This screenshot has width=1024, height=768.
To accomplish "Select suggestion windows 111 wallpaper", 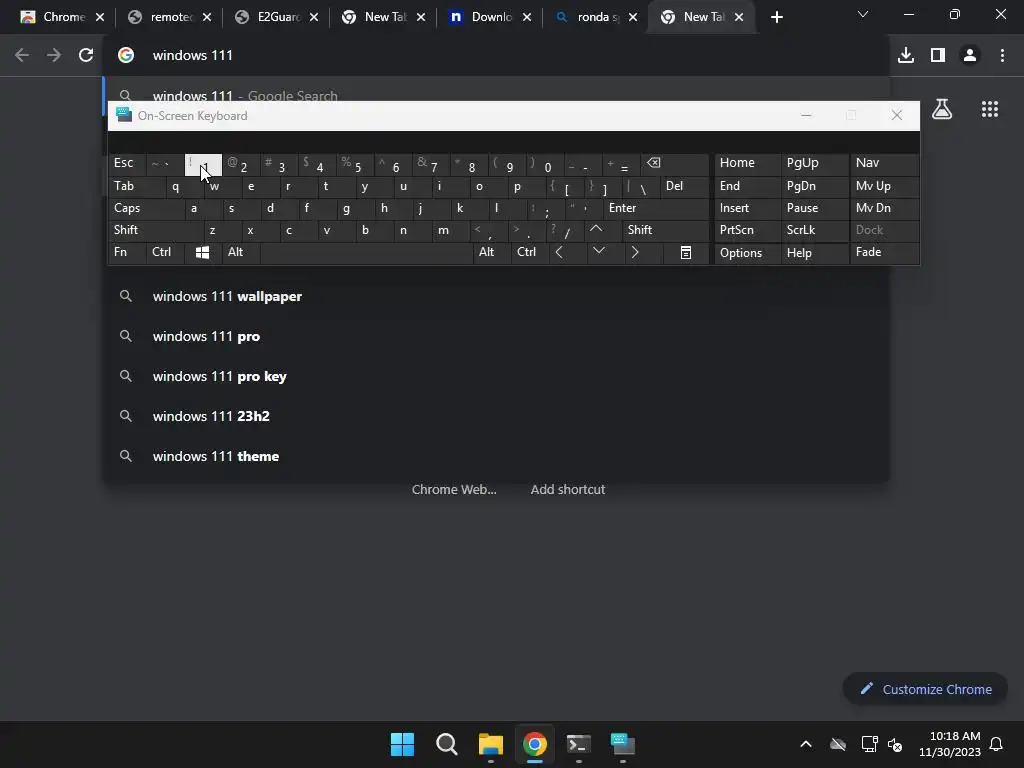I will 496,296.
